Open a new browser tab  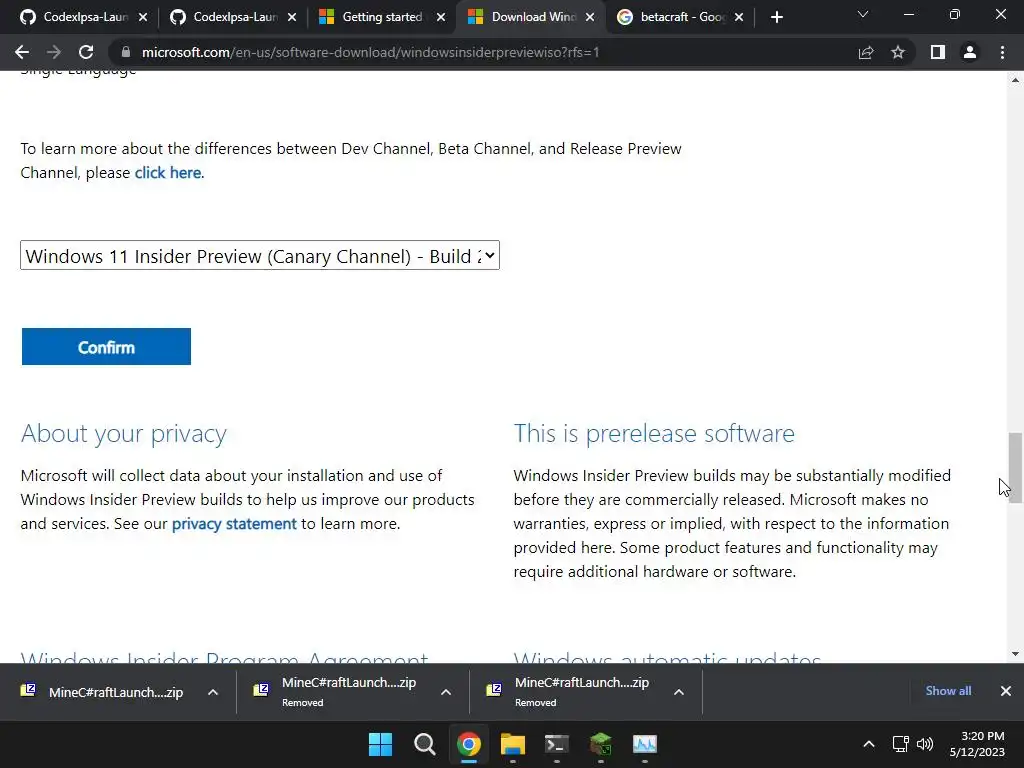776,17
